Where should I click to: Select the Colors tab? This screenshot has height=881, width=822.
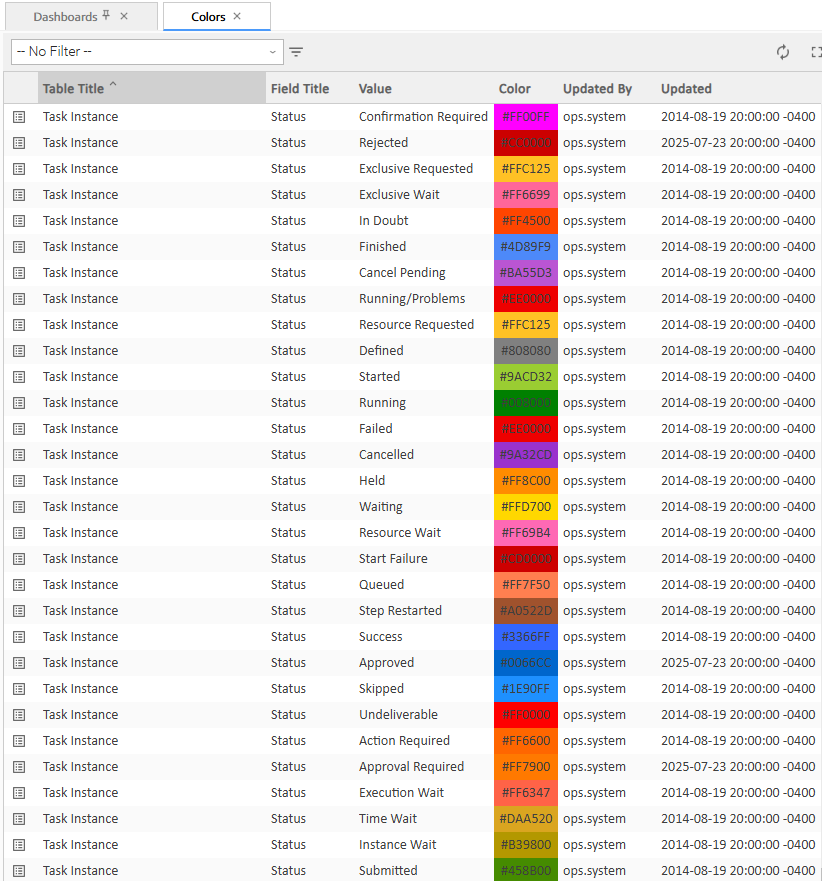[208, 17]
